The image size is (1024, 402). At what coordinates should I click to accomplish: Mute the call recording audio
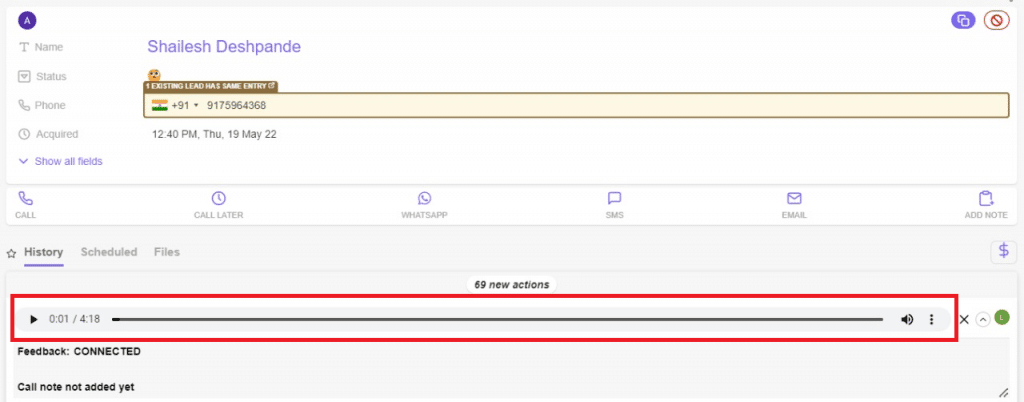tap(907, 319)
